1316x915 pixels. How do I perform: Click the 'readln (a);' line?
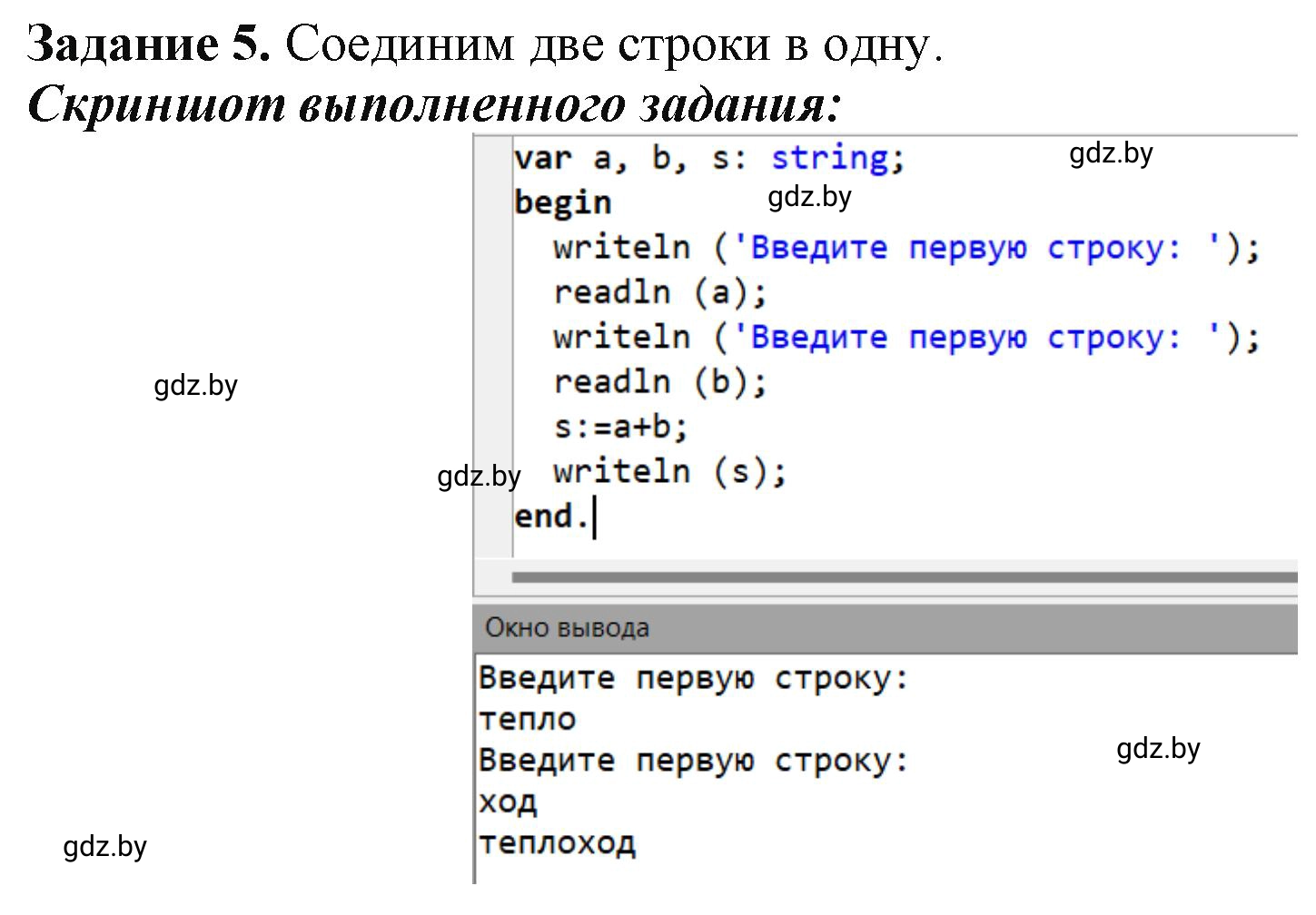(660, 291)
